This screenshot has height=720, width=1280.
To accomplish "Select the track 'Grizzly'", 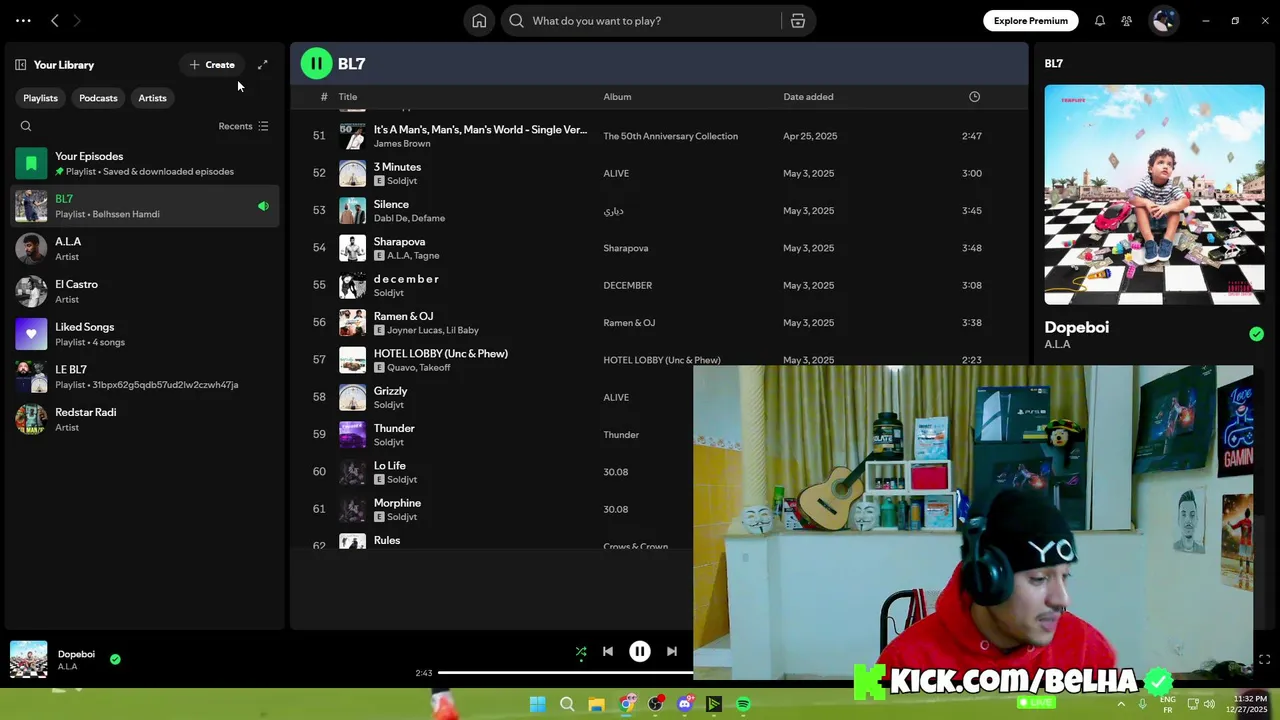I will tap(390, 391).
